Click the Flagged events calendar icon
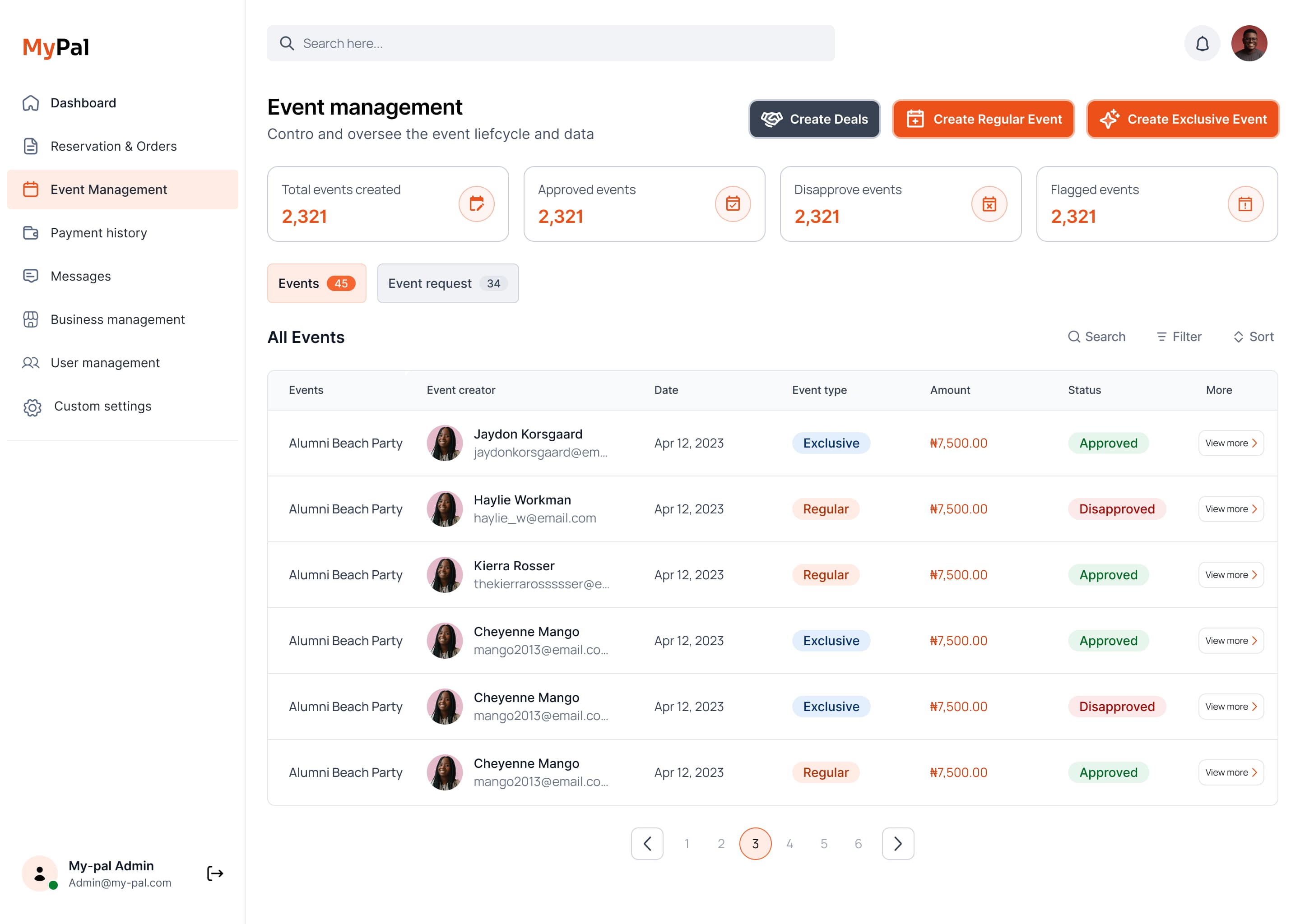 (x=1245, y=203)
